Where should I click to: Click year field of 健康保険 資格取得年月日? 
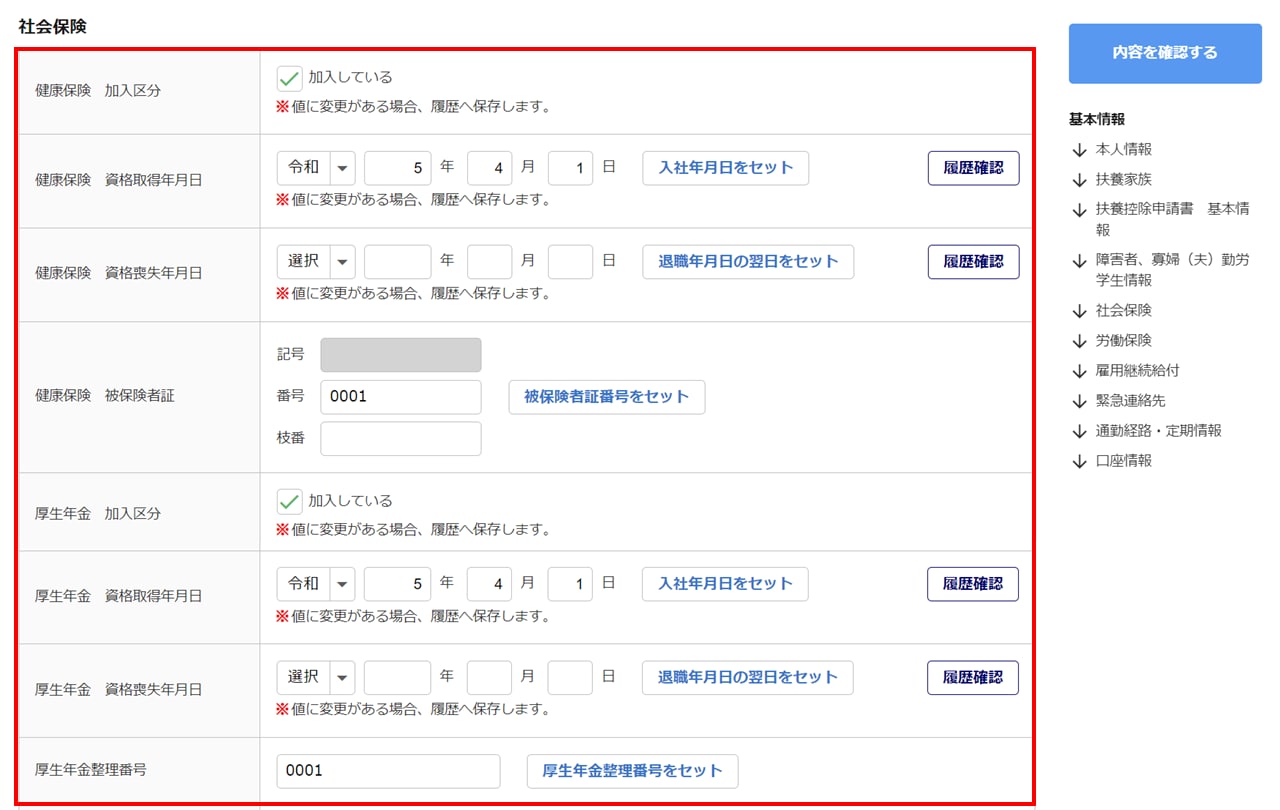click(398, 168)
